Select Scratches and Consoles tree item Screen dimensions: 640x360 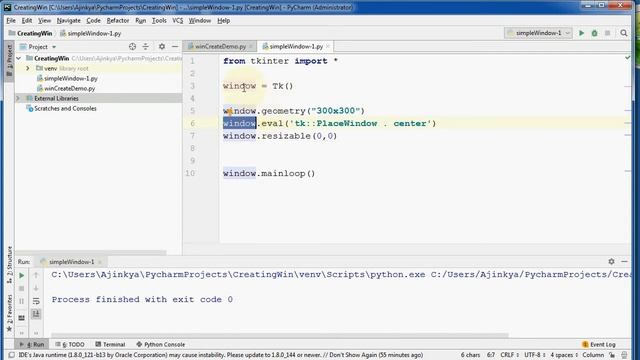[62, 109]
